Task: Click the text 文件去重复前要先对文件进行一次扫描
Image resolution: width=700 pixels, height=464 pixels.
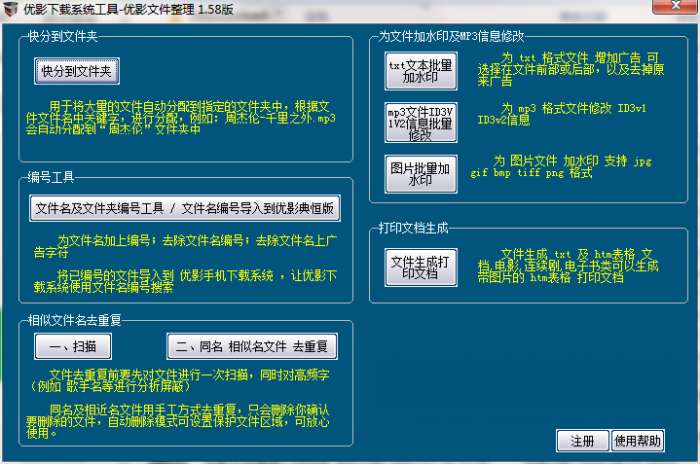Action: click(x=148, y=375)
